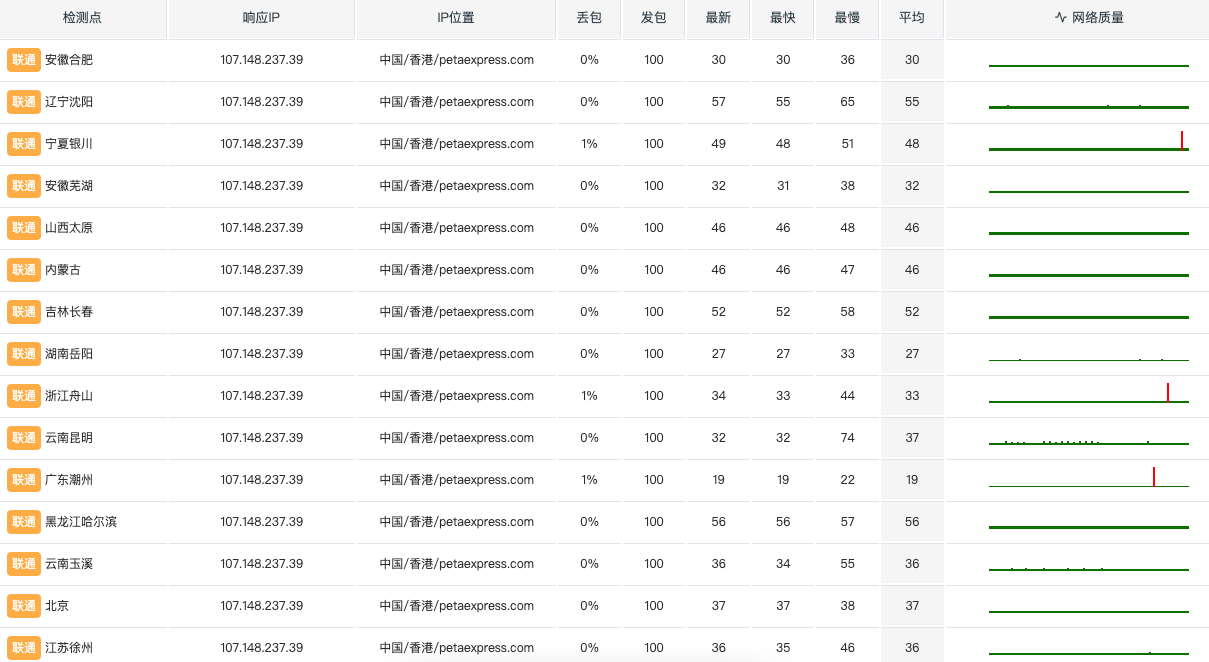
Task: Click slowest value 74 for 云南昆明
Action: (x=847, y=438)
